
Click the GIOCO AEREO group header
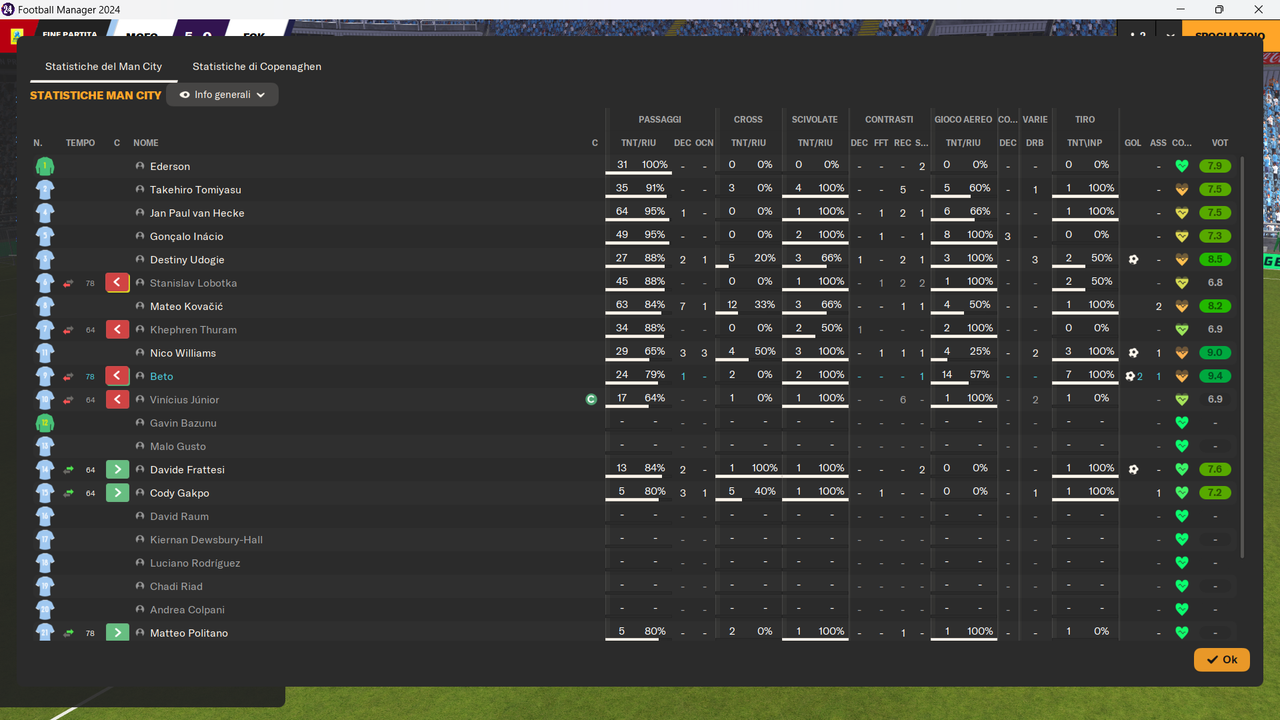pos(963,120)
